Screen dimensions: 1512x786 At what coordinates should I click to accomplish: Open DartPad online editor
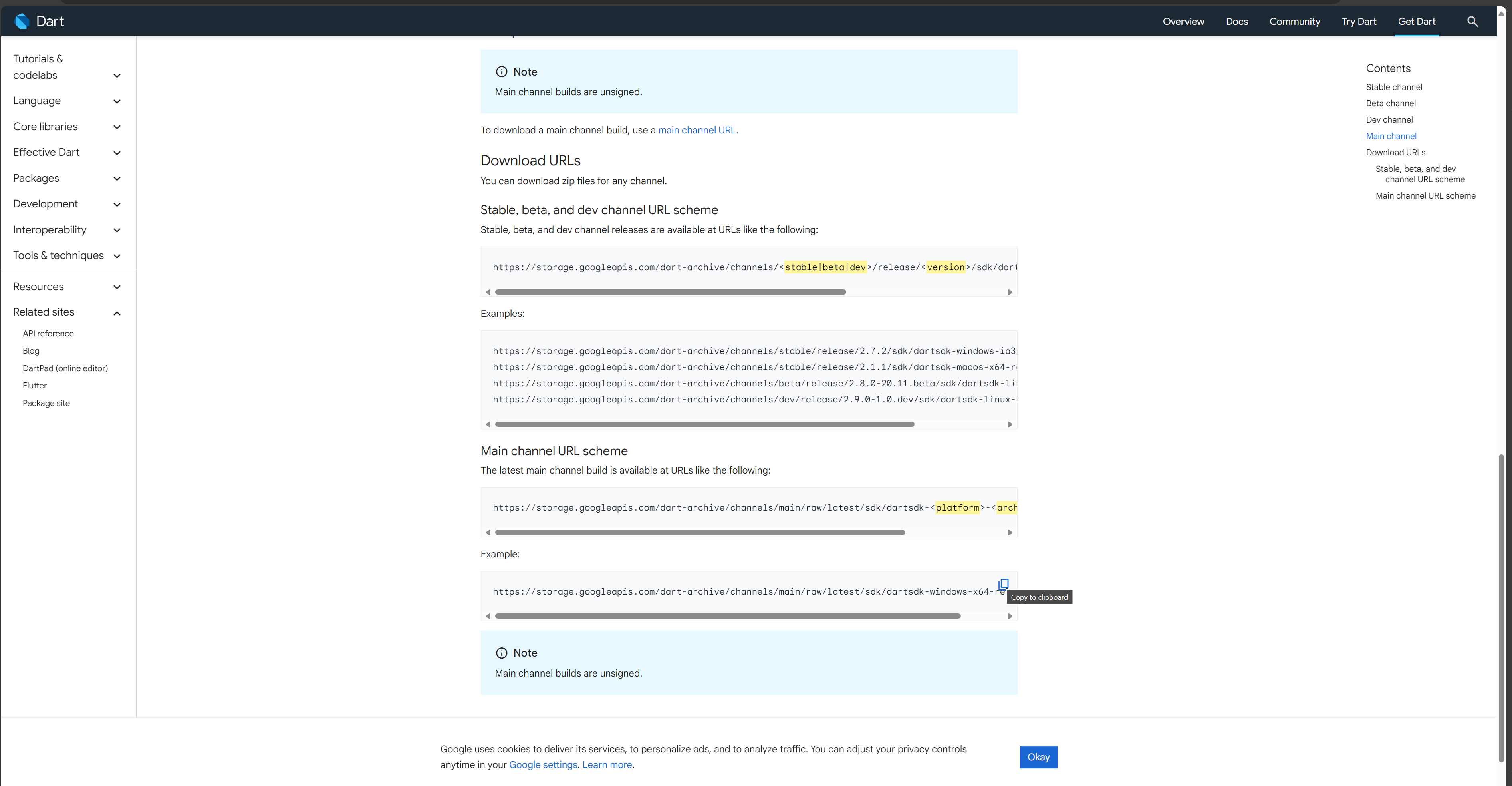[x=65, y=368]
